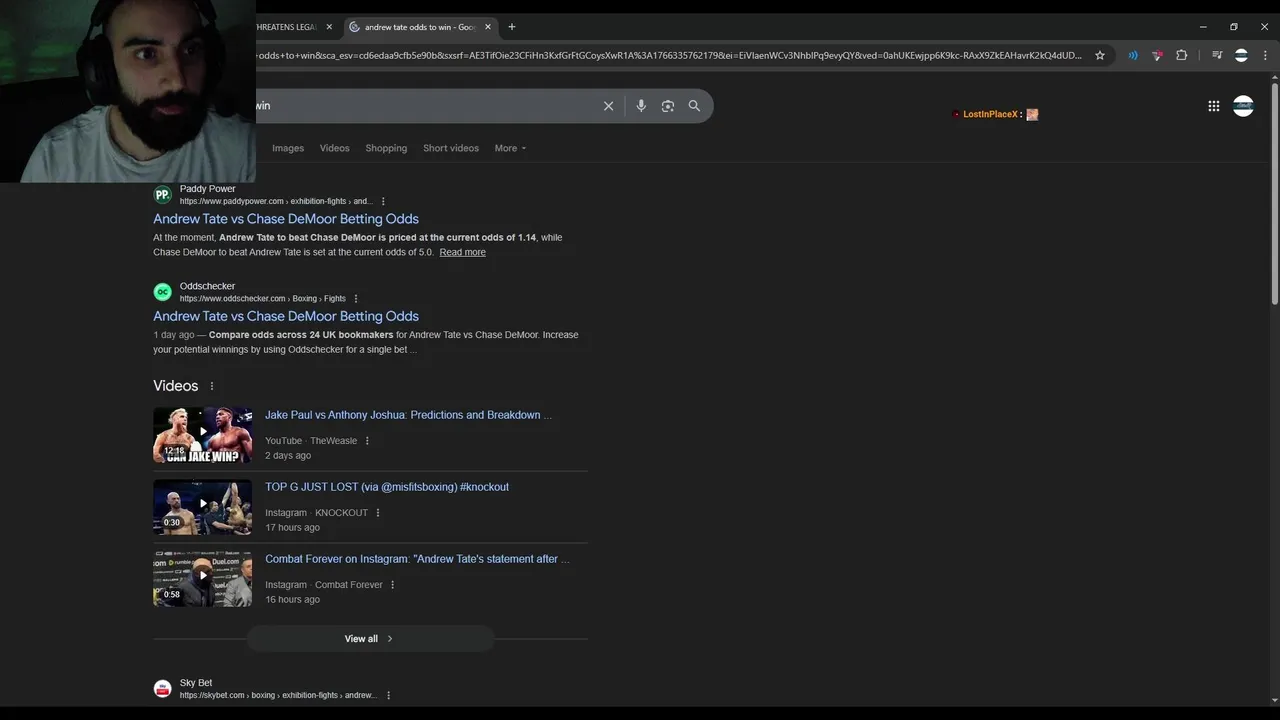Open the new tab with plus button
The width and height of the screenshot is (1280, 720).
(512, 27)
